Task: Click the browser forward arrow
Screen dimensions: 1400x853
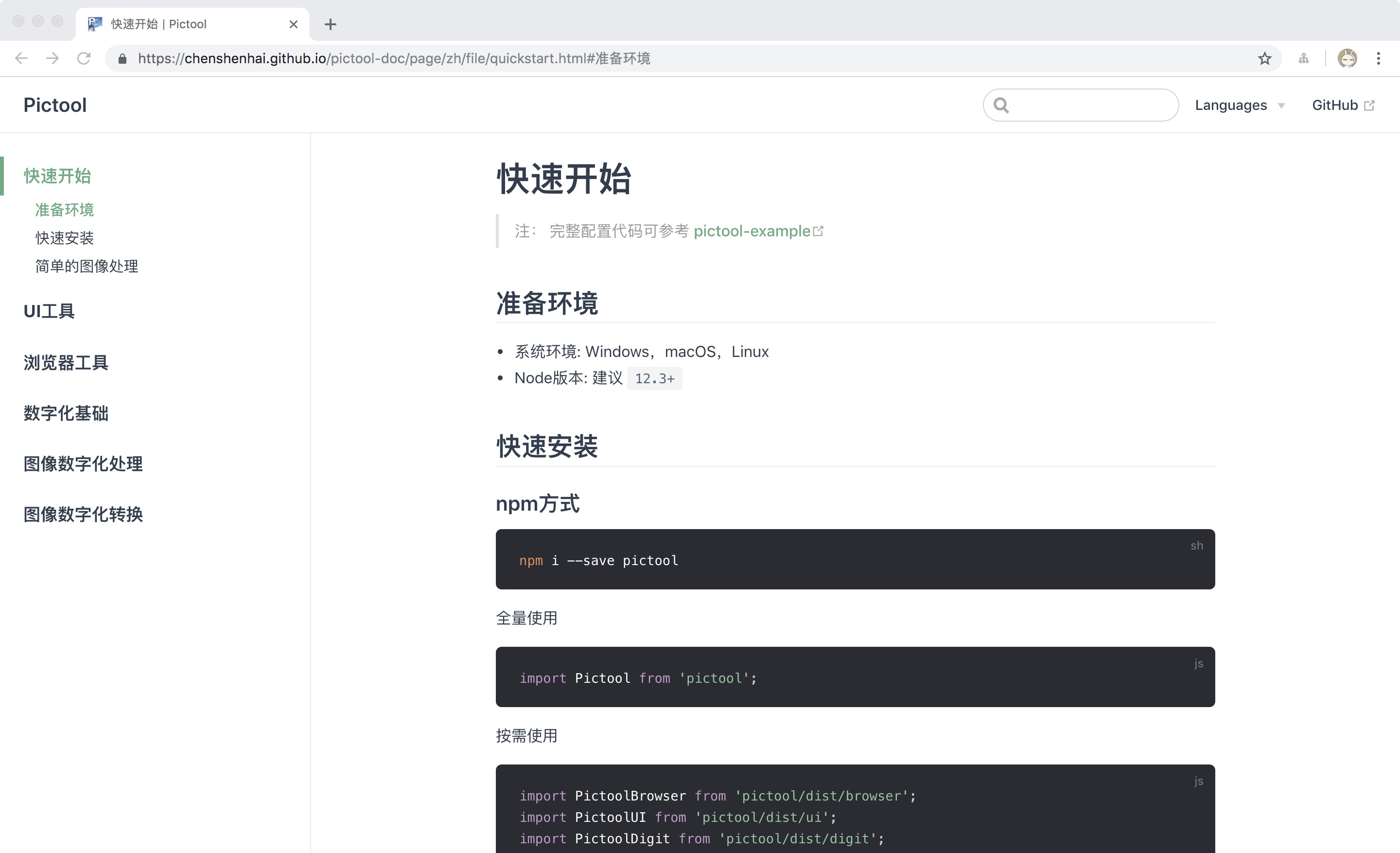Action: (52, 58)
